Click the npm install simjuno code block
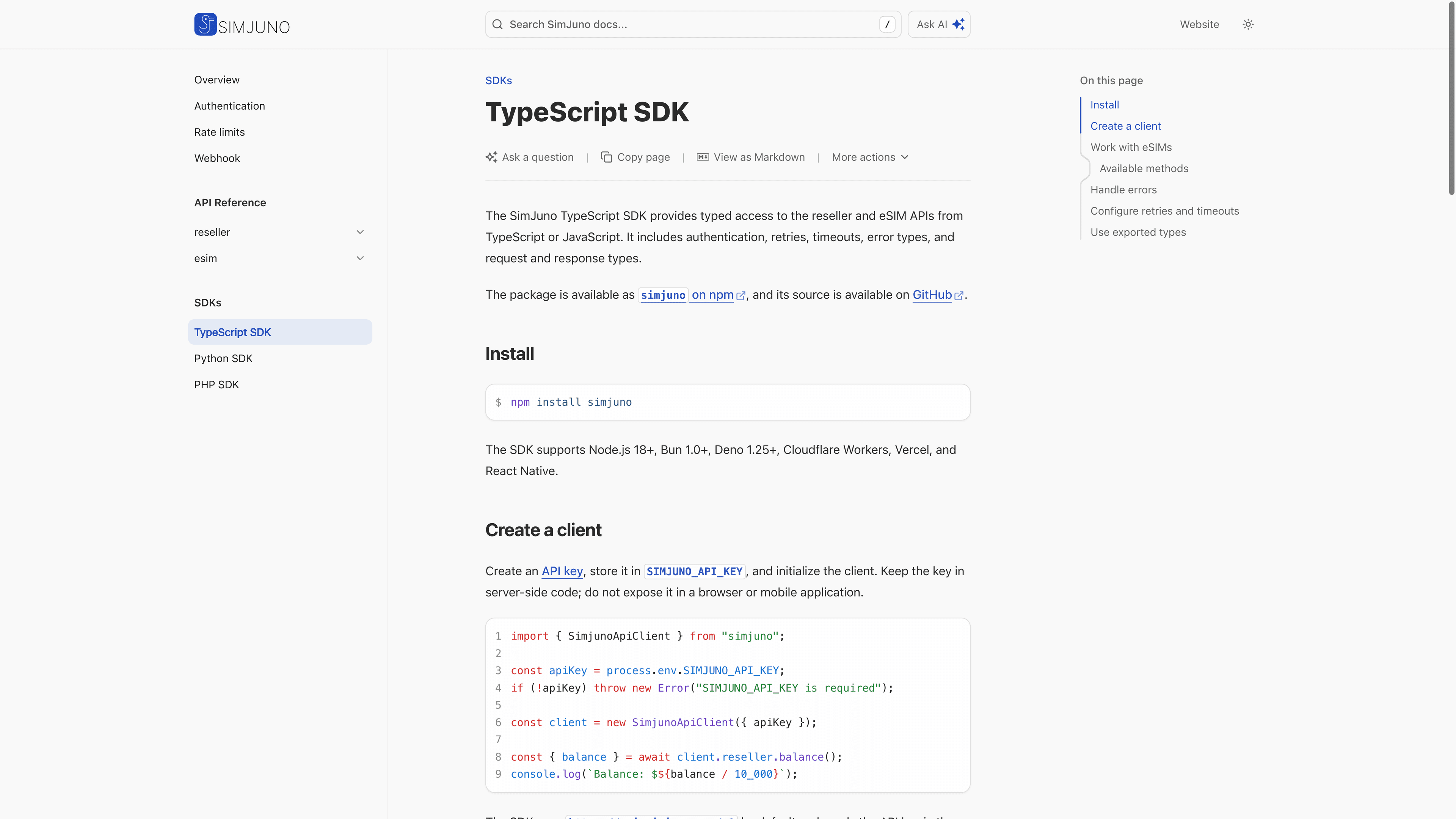Viewport: 1456px width, 819px height. [728, 402]
